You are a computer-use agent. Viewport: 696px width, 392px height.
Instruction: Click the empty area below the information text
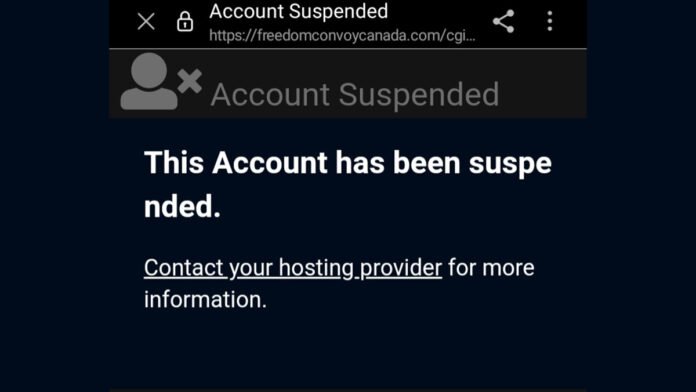tap(348, 351)
